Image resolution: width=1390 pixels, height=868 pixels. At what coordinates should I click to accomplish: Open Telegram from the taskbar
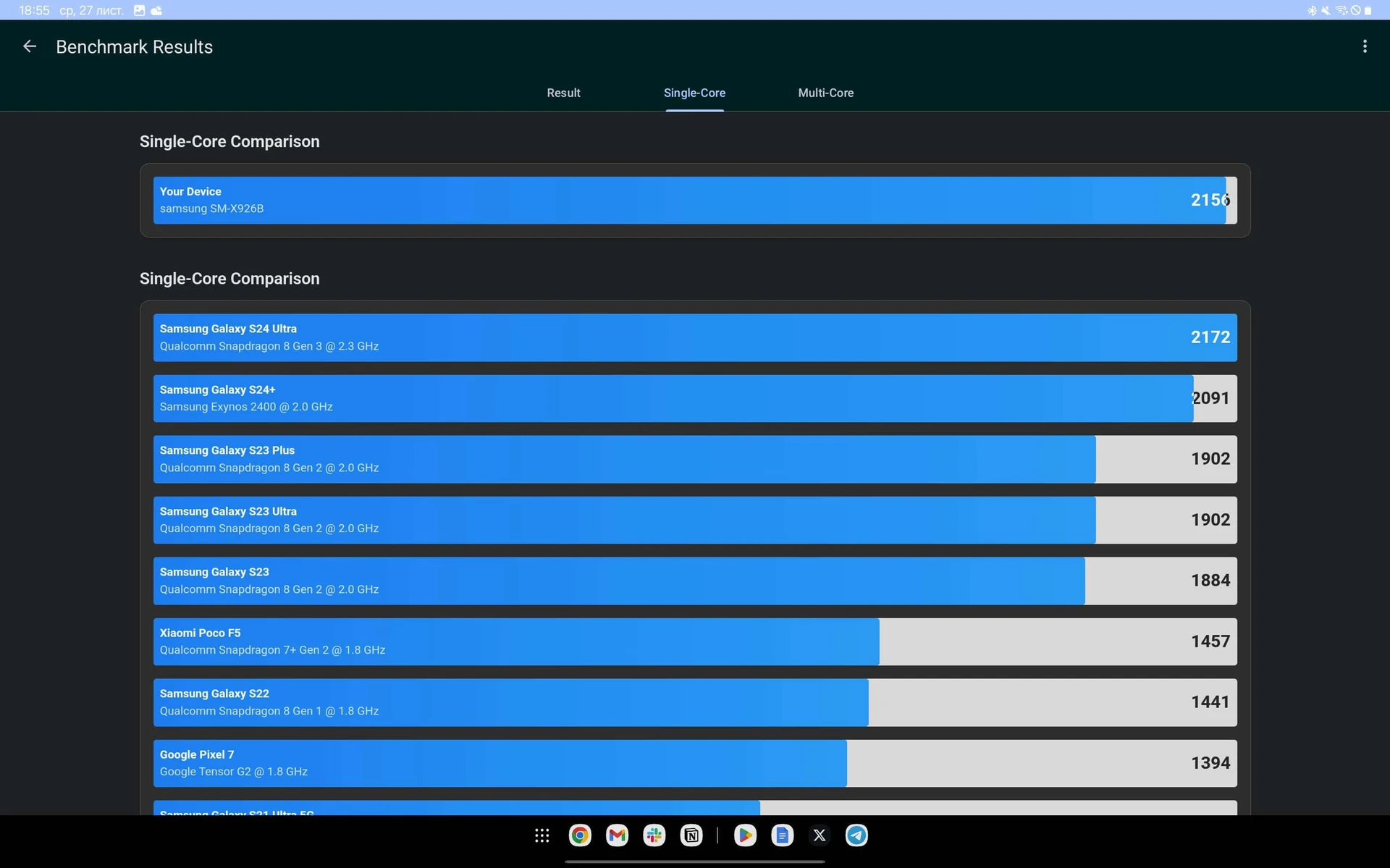856,835
